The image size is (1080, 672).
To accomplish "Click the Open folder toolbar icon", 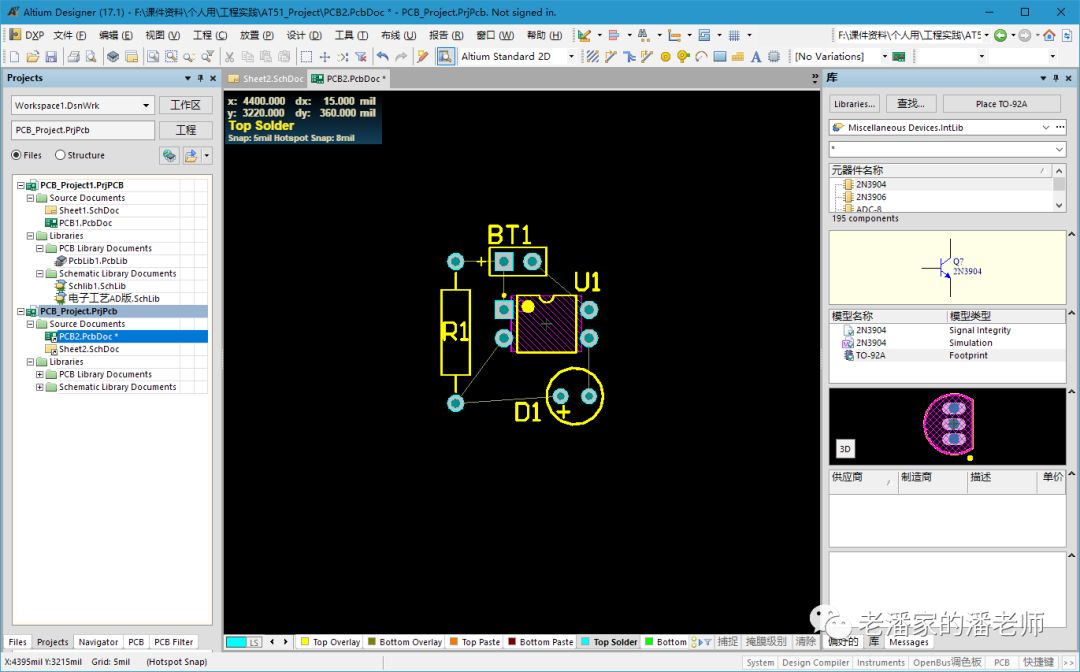I will click(x=32, y=57).
